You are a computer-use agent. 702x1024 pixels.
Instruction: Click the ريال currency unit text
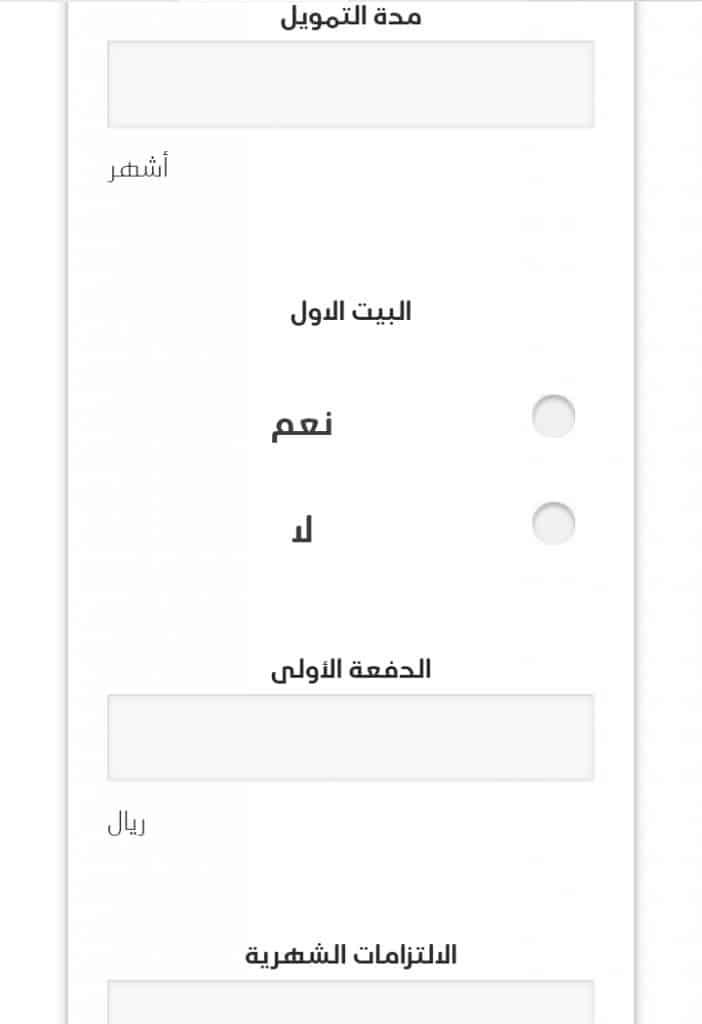(x=127, y=824)
